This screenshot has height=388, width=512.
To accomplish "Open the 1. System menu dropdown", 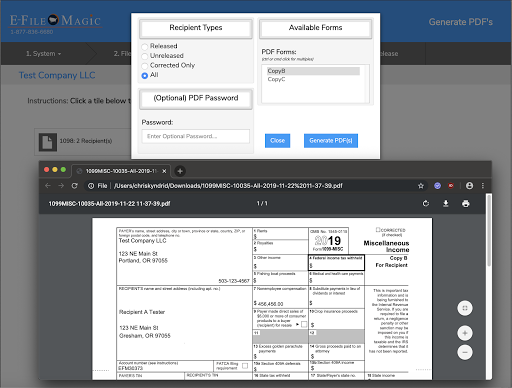I will click(43, 54).
